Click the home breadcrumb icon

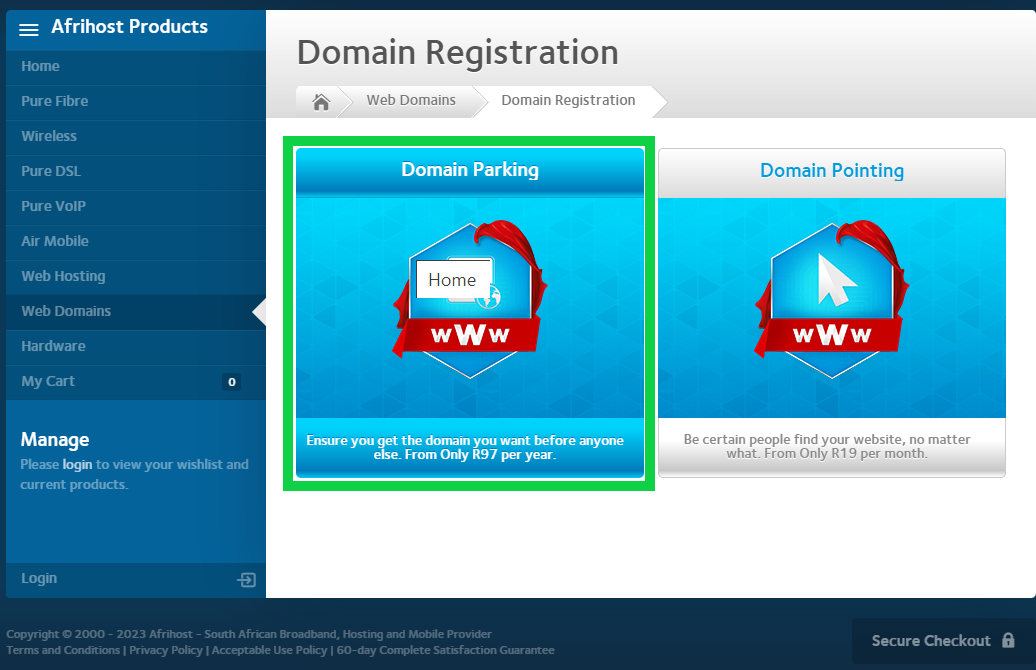point(321,101)
